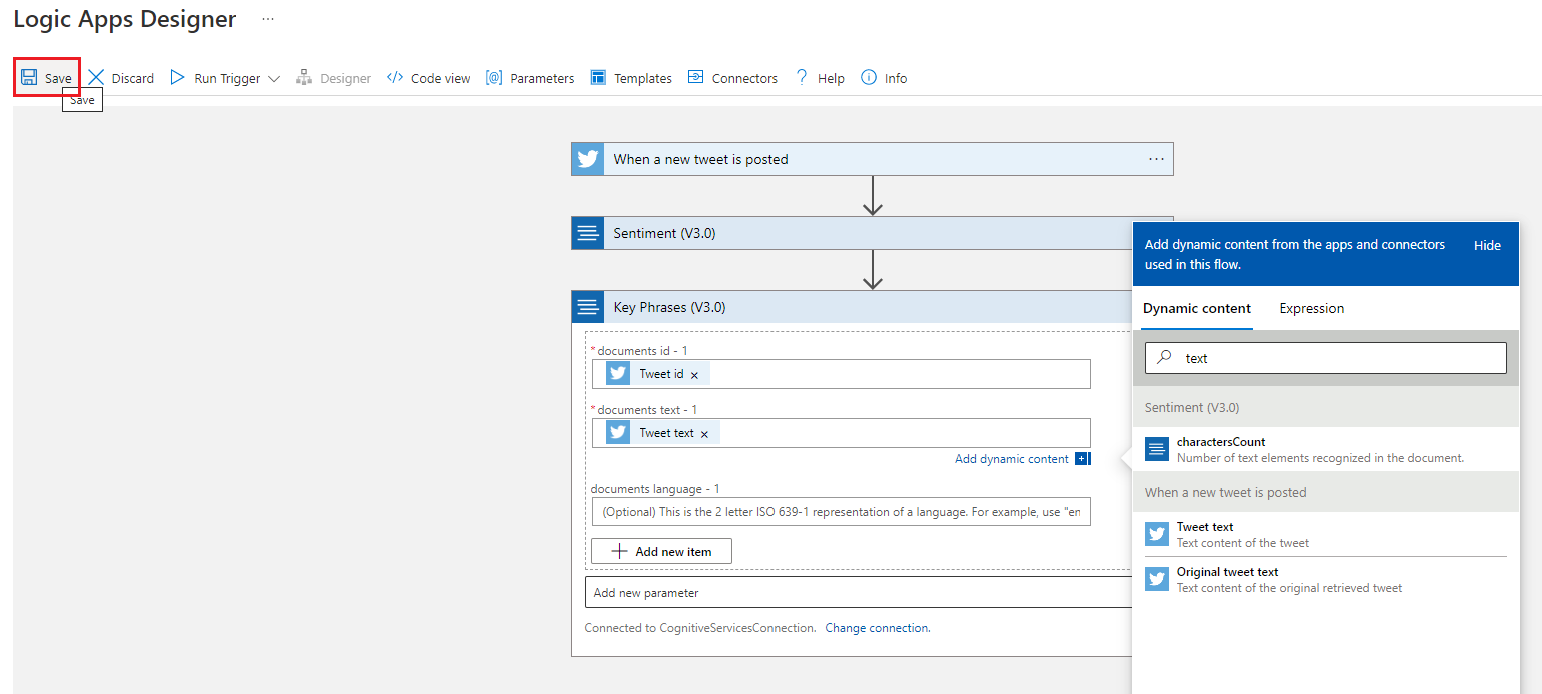
Task: Click the arrow between Sentiment and Key Phrases
Action: coord(873,270)
